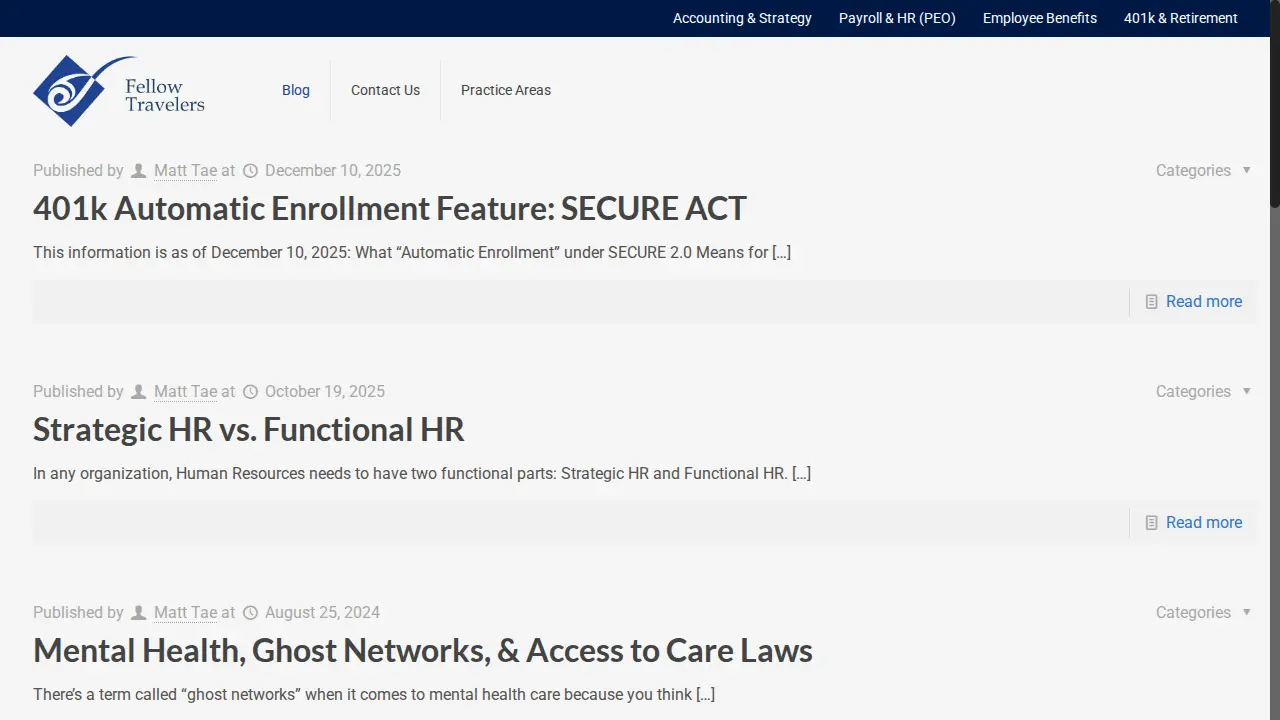Click the author icon beside the August 25 post
This screenshot has height=720, width=1280.
point(139,613)
